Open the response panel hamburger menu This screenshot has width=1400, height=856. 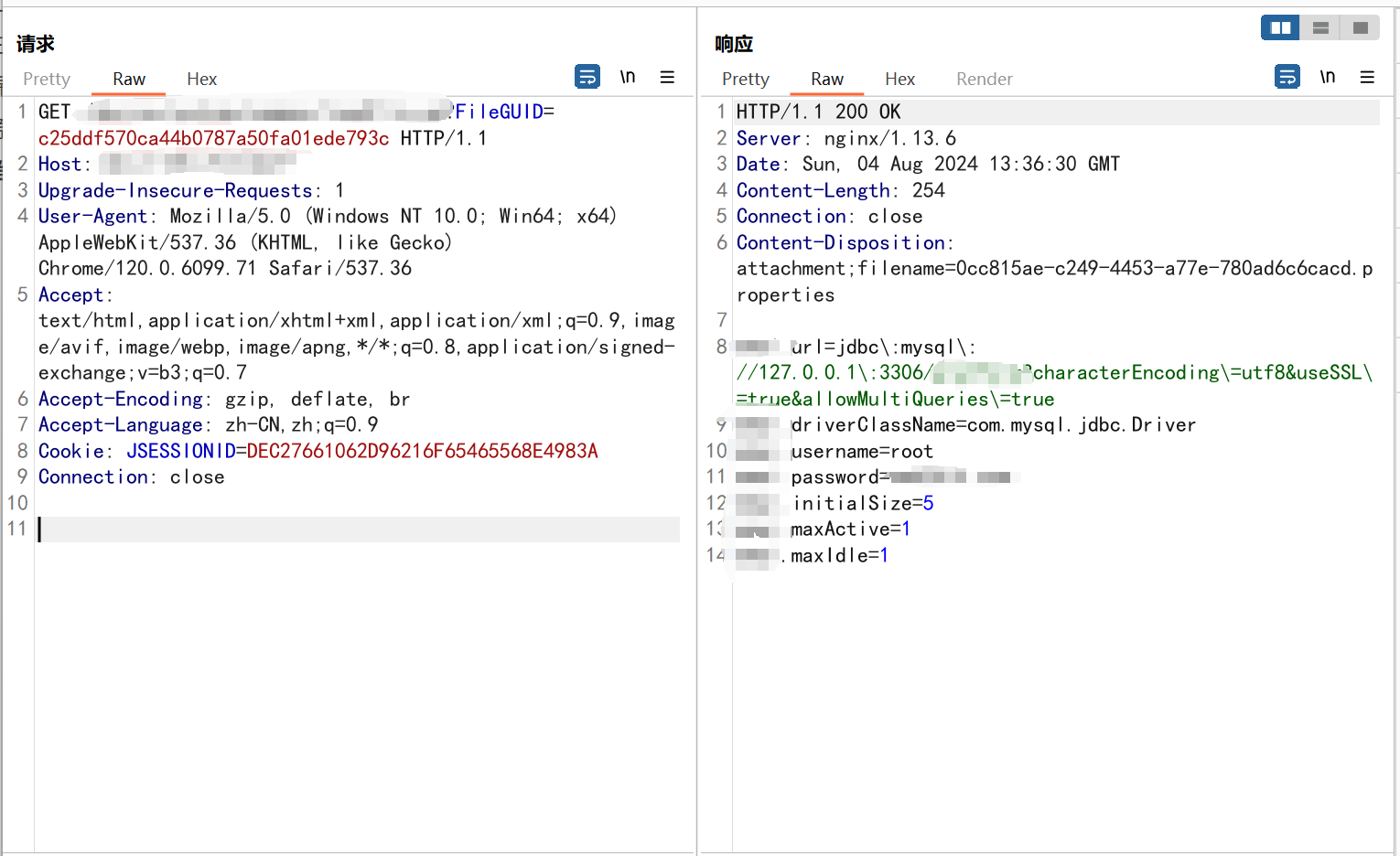pos(1367,78)
